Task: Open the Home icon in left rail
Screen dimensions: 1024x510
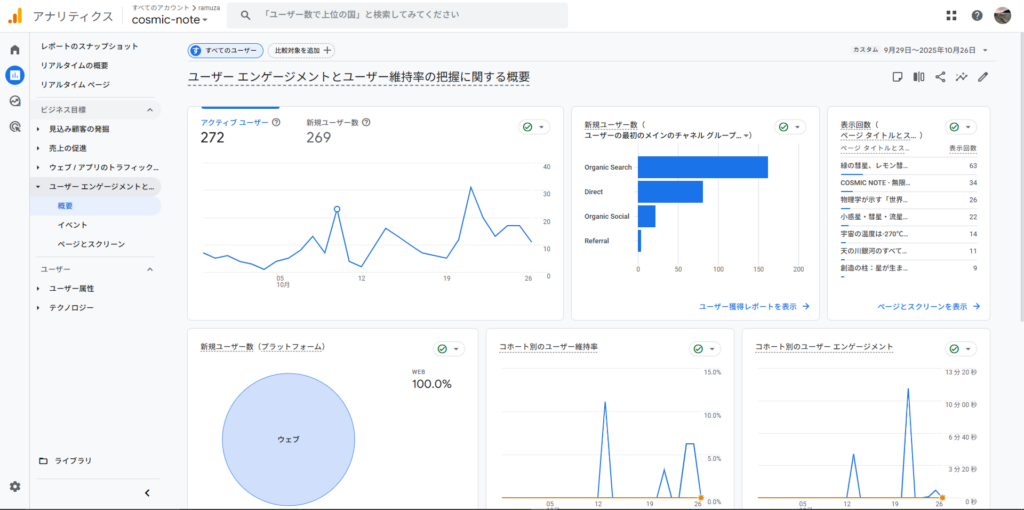Action: [15, 50]
